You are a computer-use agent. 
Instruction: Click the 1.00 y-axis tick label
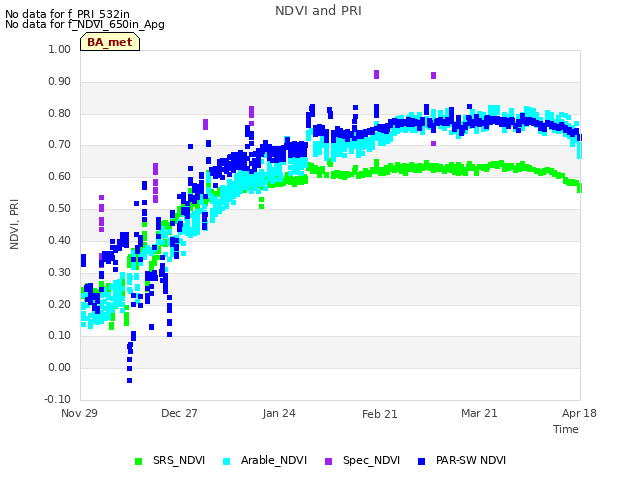tap(60, 49)
